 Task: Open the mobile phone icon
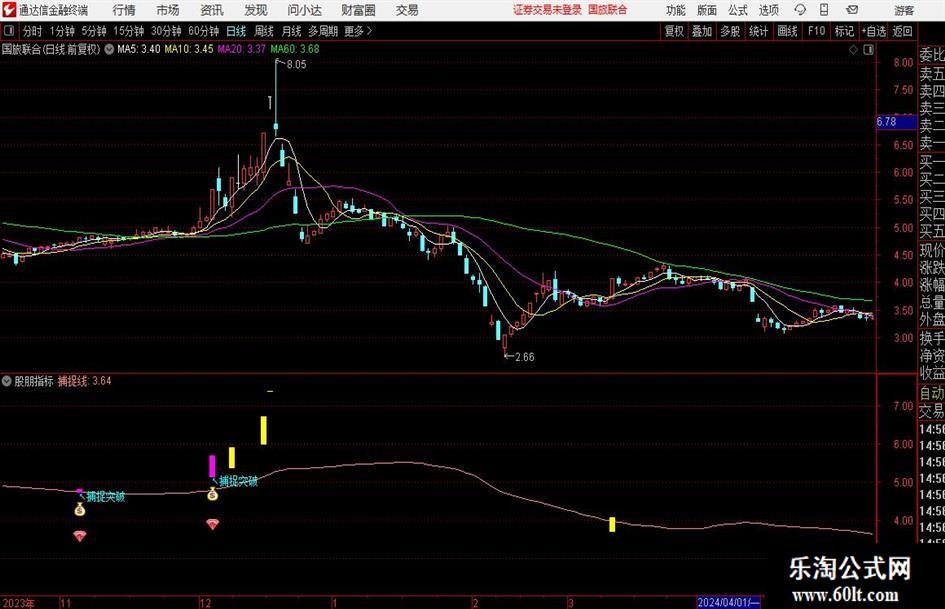(824, 10)
